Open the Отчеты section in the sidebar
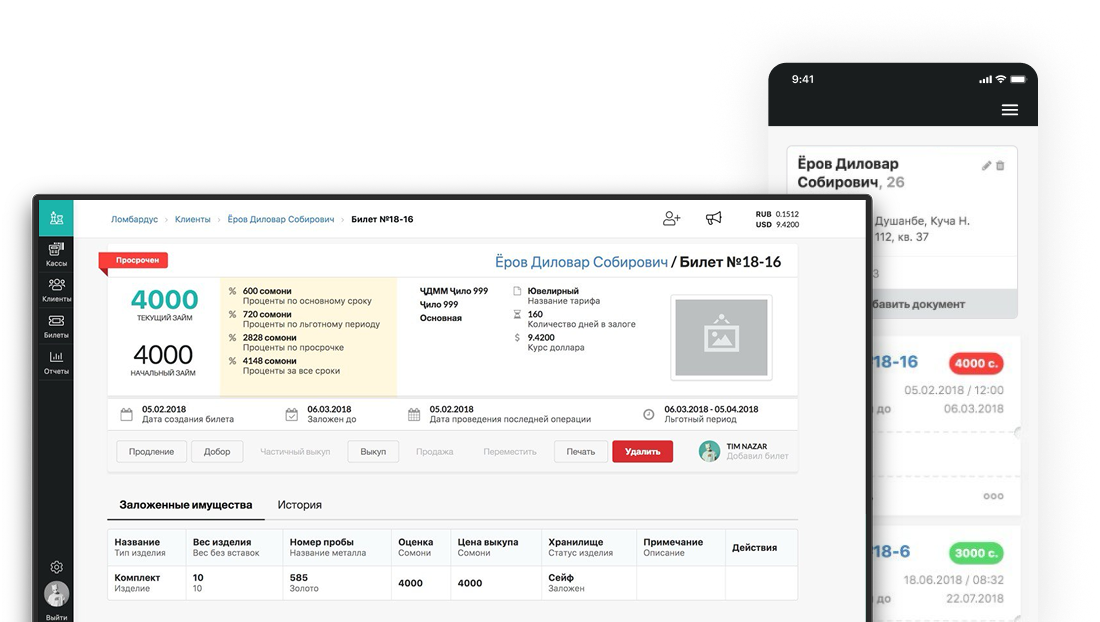Screen dimensions: 1100x622 point(56,362)
